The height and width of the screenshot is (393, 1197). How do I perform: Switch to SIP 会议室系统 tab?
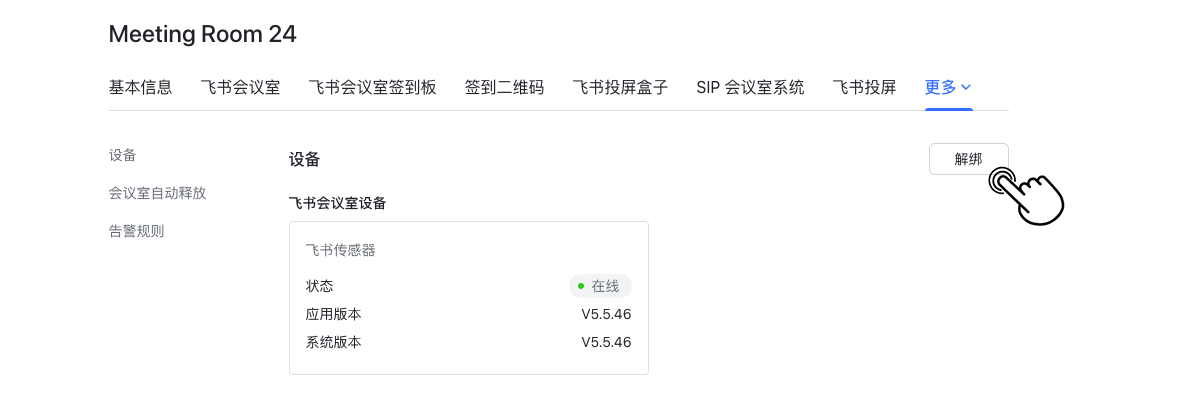pyautogui.click(x=750, y=87)
